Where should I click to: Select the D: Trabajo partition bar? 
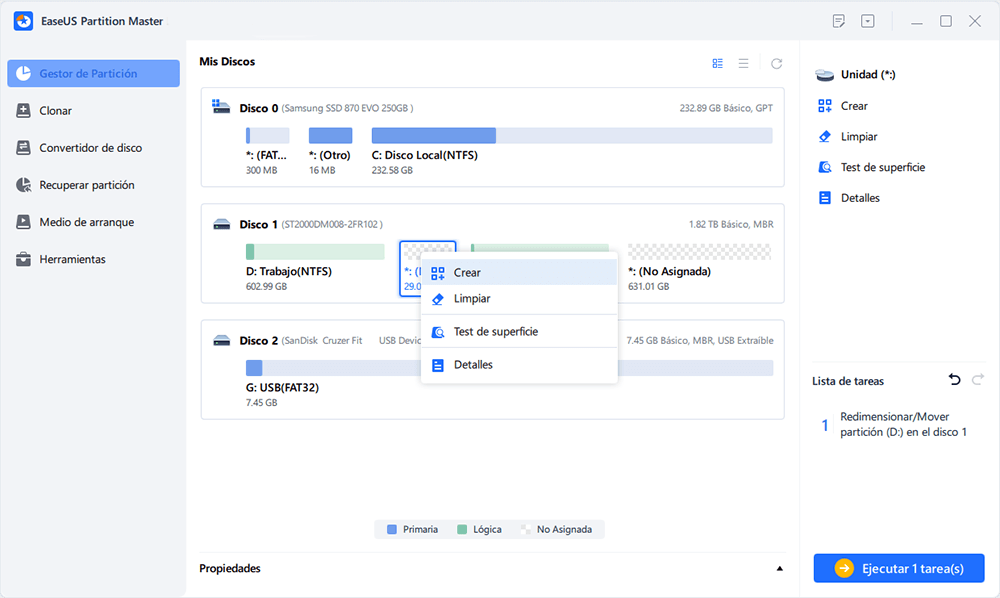tap(315, 252)
